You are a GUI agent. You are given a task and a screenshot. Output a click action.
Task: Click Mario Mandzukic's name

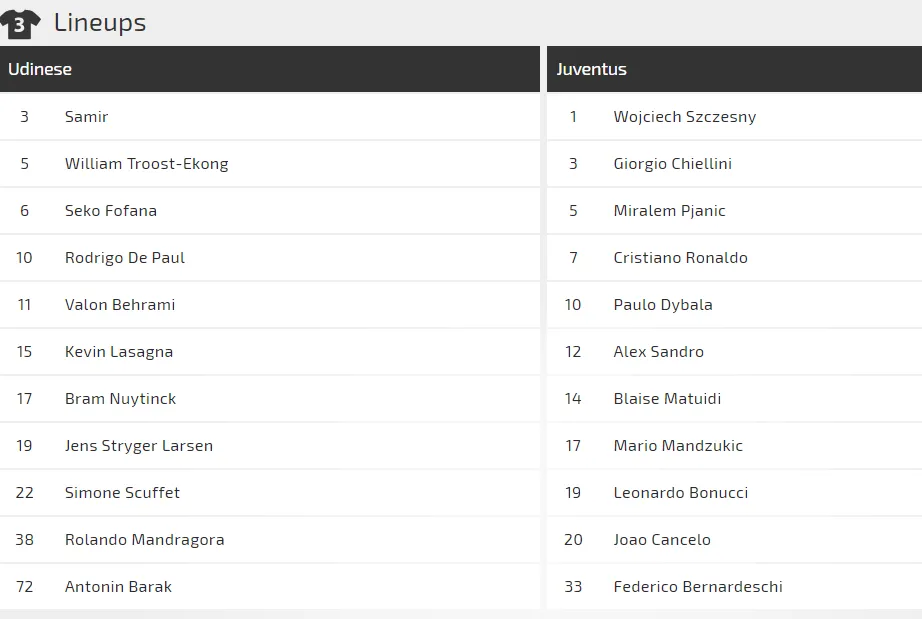[678, 445]
